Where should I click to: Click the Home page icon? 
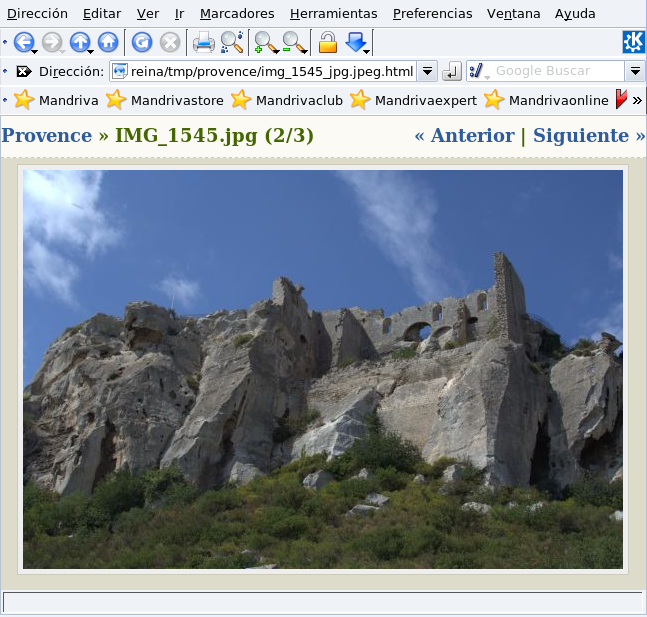pos(108,42)
